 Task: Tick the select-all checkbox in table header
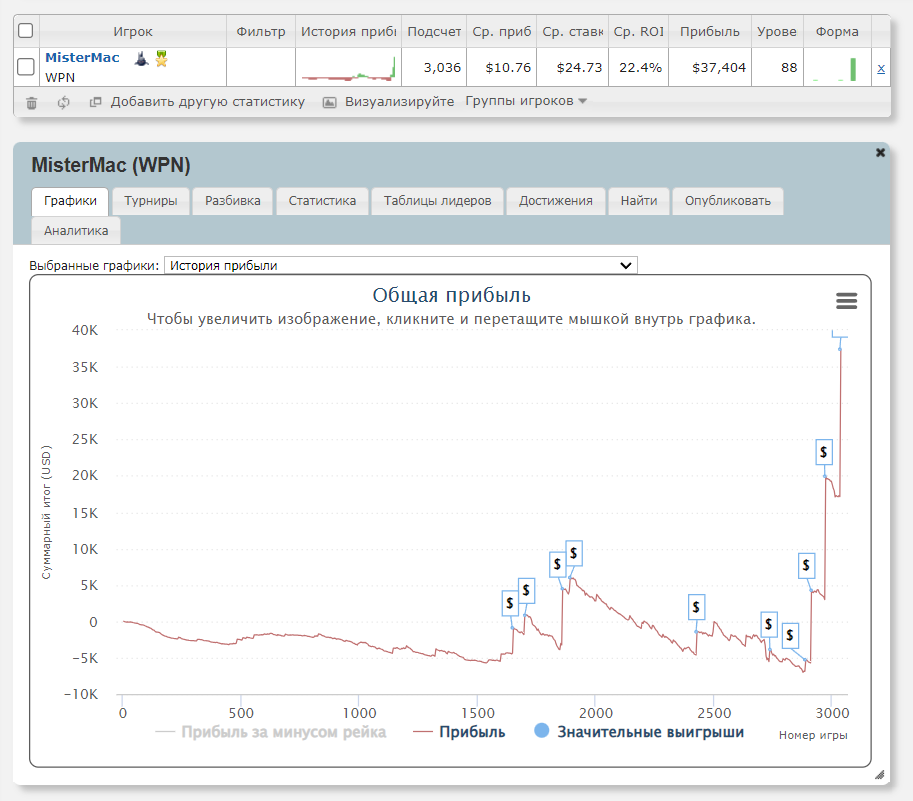pyautogui.click(x=26, y=31)
